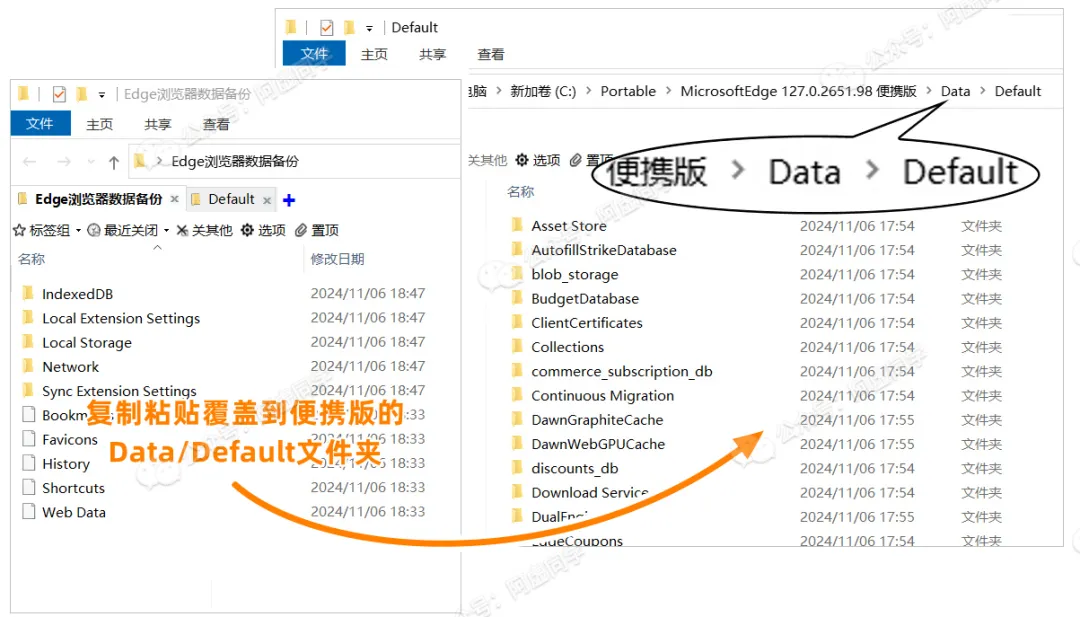Image resolution: width=1080 pixels, height=617 pixels.
Task: Select the Collections folder
Action: [x=567, y=347]
